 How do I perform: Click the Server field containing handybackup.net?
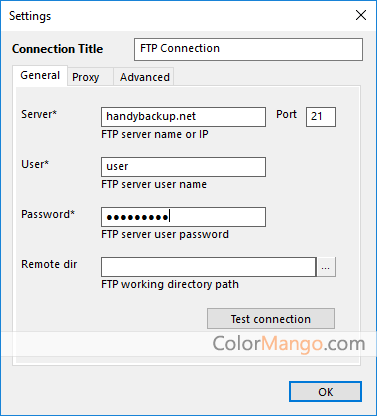183,117
